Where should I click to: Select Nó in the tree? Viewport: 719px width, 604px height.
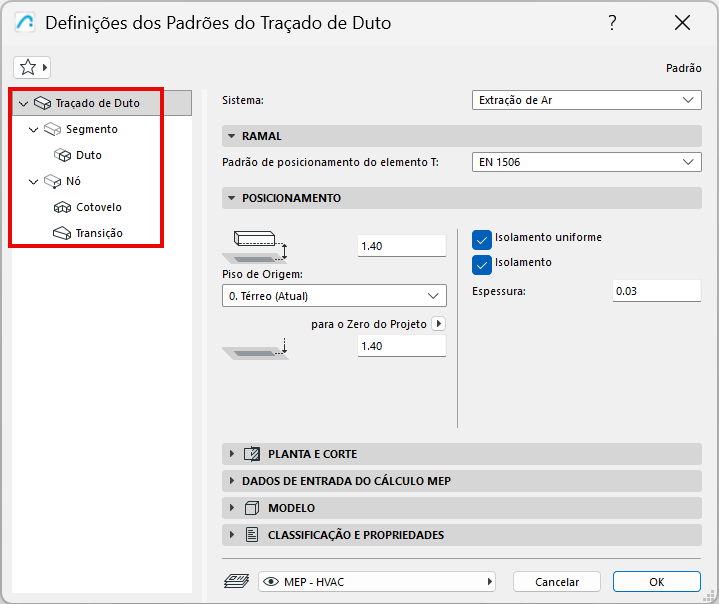[73, 181]
